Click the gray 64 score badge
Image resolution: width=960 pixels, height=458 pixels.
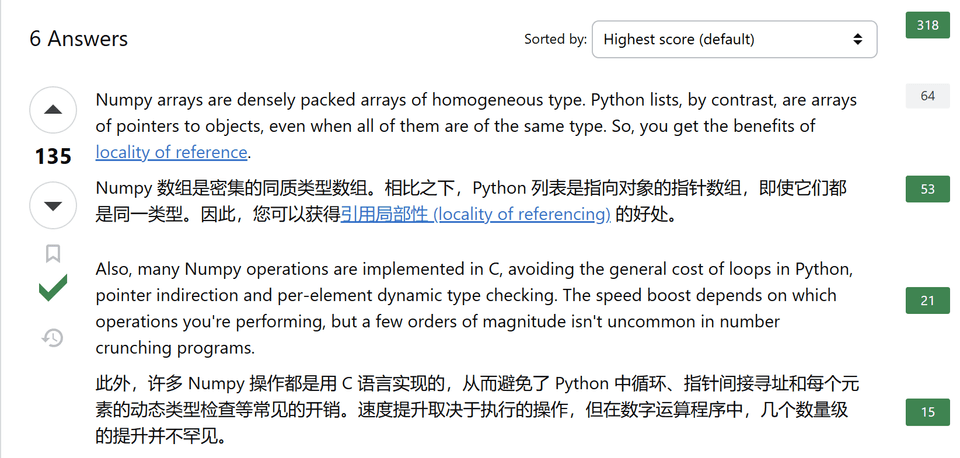point(927,96)
